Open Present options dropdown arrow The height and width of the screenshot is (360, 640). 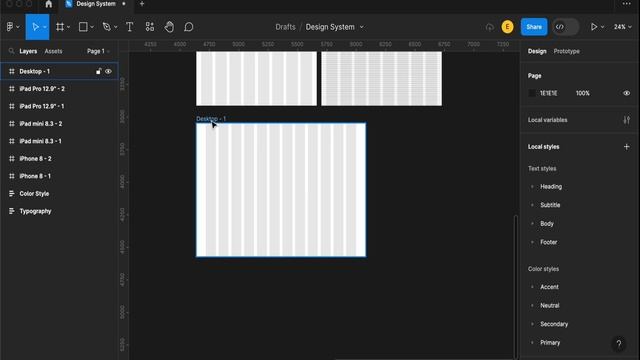click(x=602, y=27)
